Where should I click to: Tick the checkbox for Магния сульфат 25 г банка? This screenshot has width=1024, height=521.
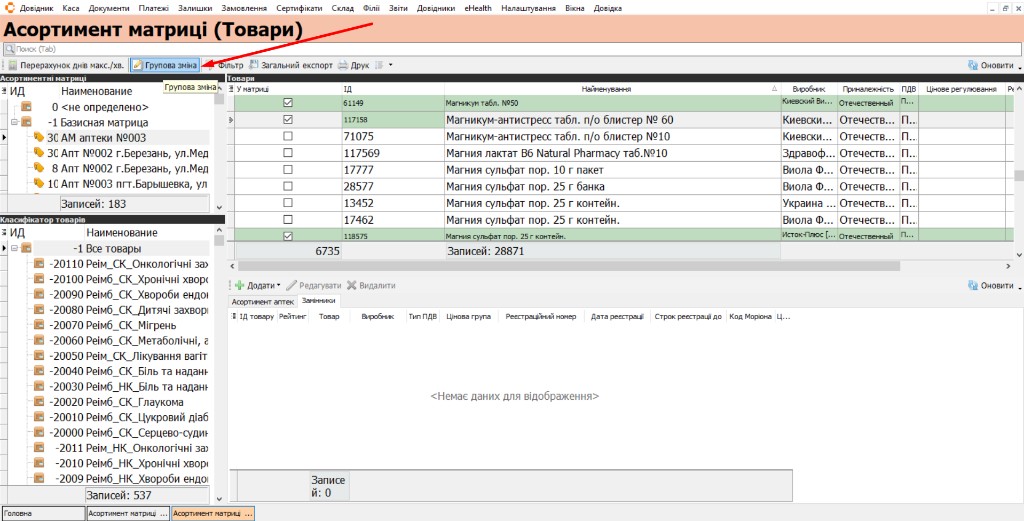click(287, 187)
